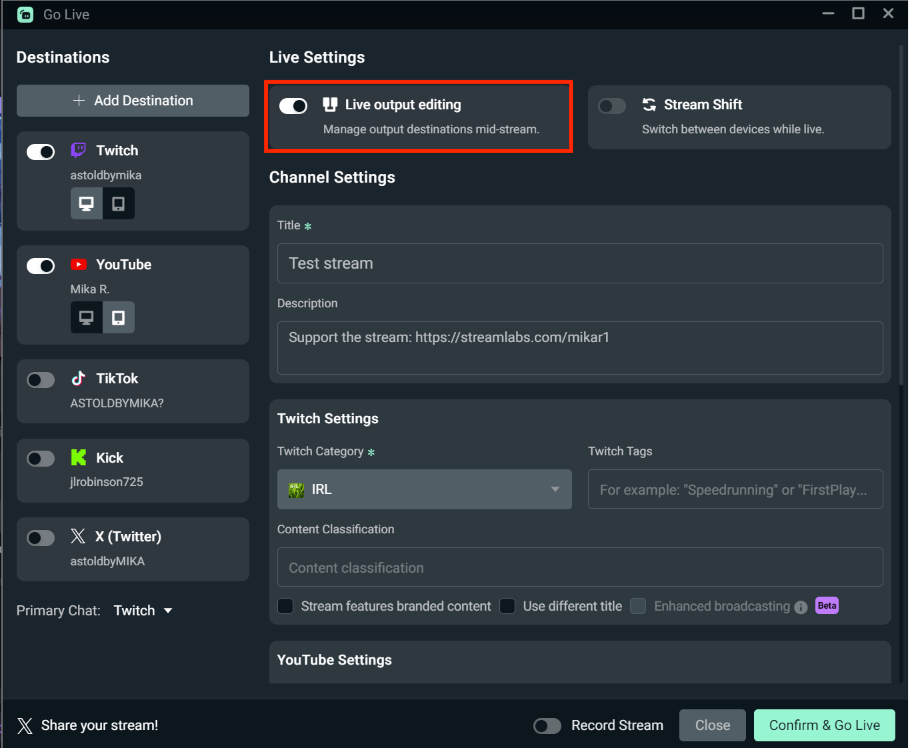Image resolution: width=909 pixels, height=748 pixels.
Task: Click the Live output editing icon
Action: 330,104
